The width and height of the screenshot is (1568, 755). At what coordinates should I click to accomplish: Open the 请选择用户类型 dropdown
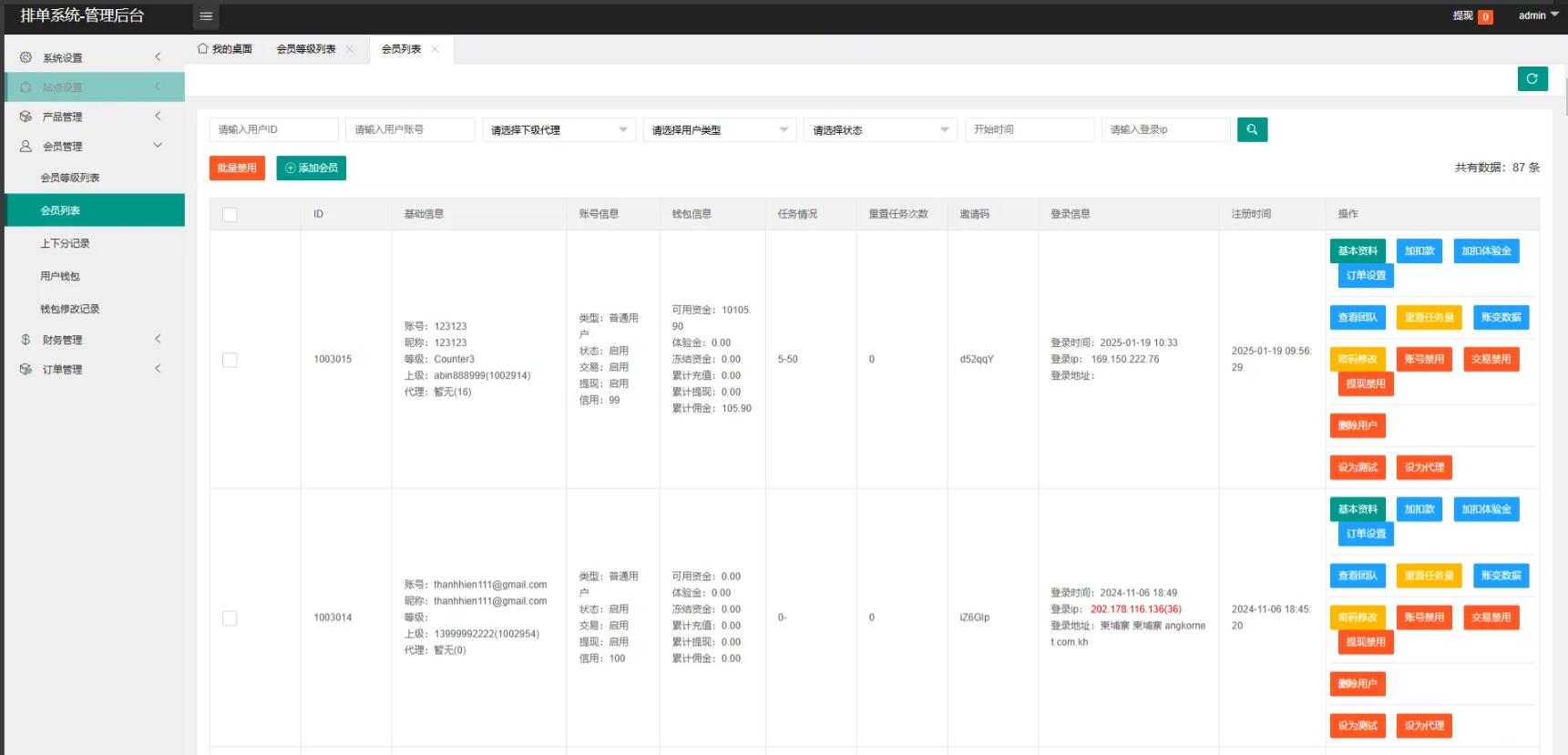[719, 130]
